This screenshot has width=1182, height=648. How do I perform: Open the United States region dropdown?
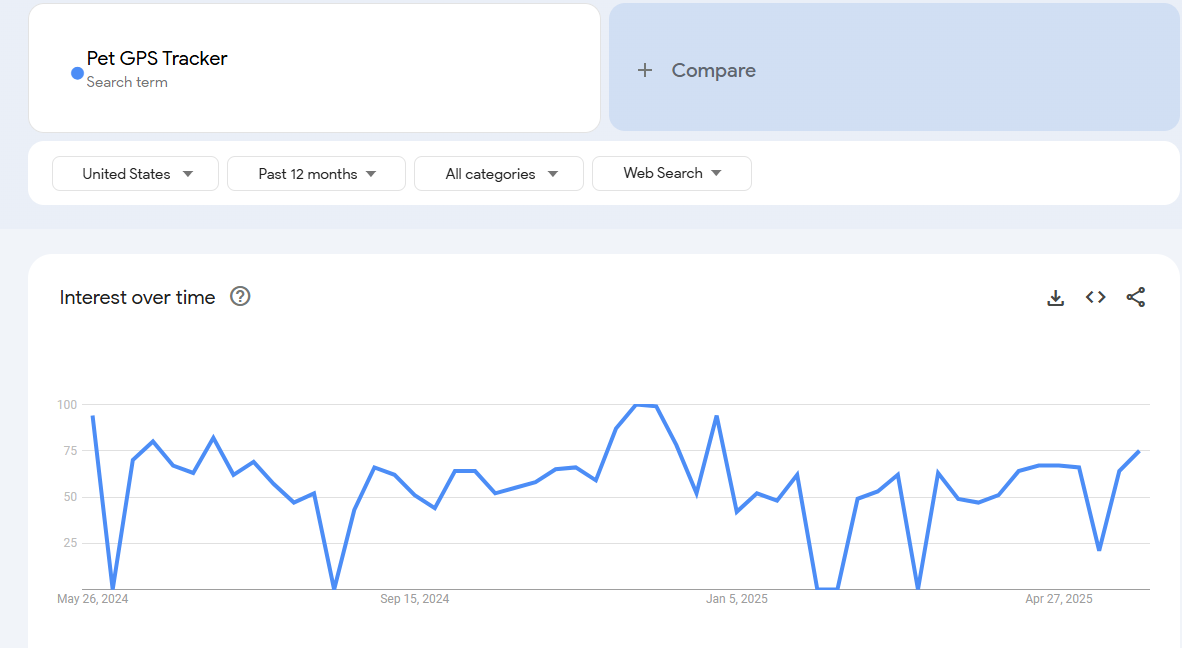click(x=135, y=174)
